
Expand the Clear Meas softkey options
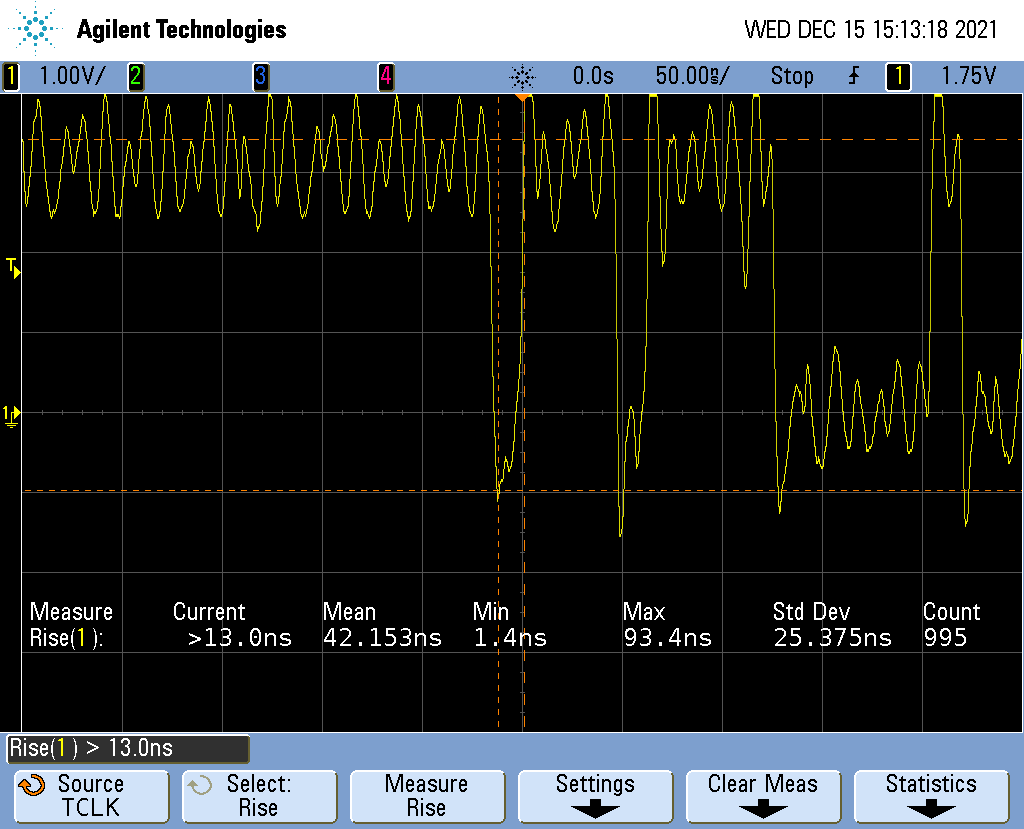[763, 795]
